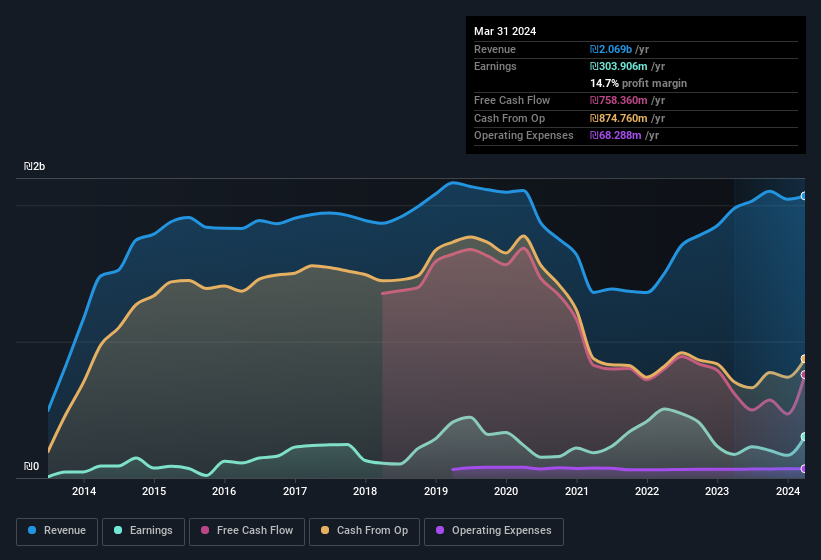Click the 2017 x-axis label
Screen dimensions: 821x560
click(295, 491)
